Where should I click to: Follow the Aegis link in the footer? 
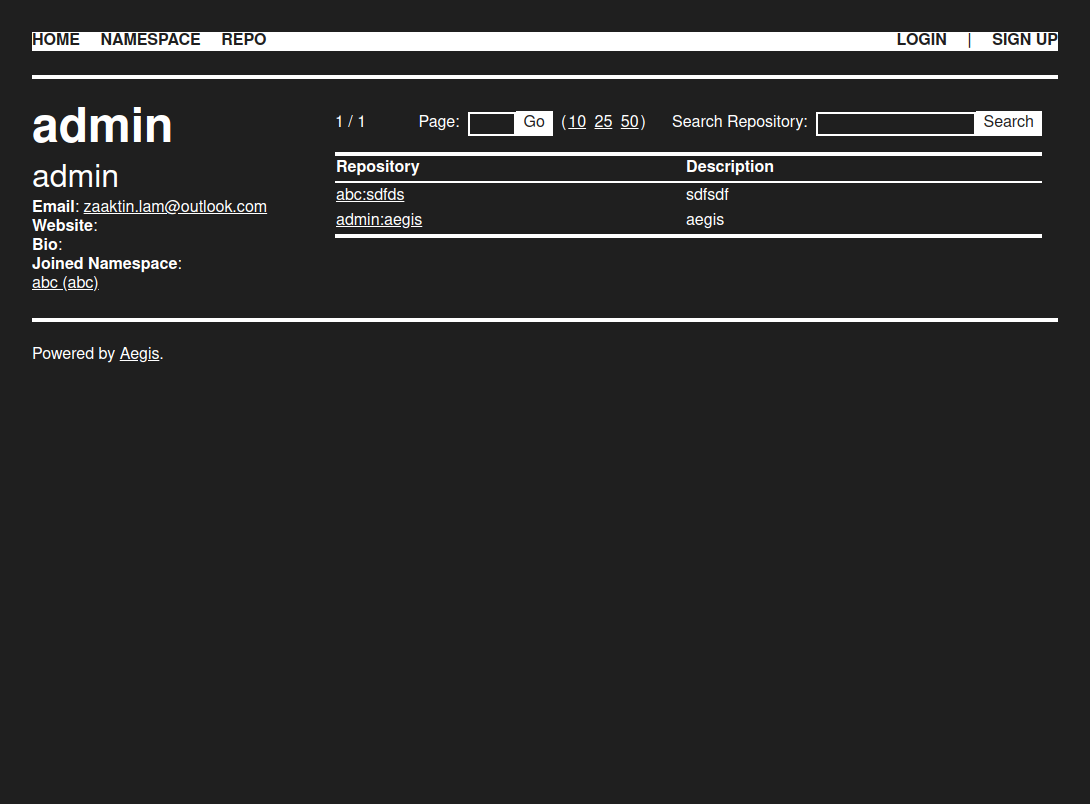139,354
